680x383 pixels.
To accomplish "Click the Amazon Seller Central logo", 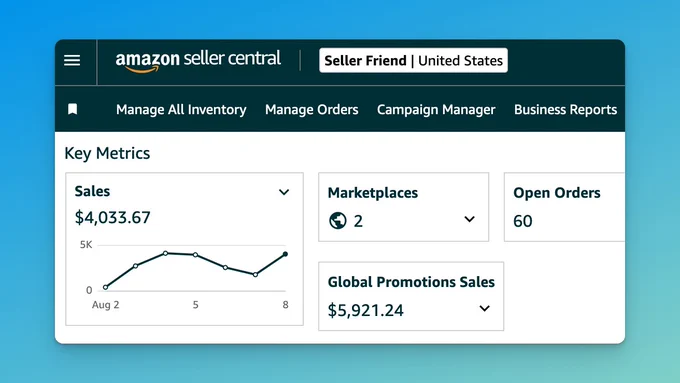I will [198, 61].
